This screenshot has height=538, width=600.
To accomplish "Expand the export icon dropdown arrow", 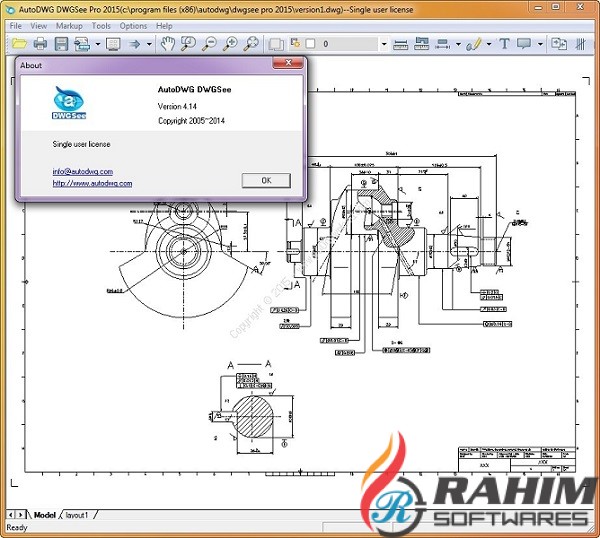I will 98,44.
